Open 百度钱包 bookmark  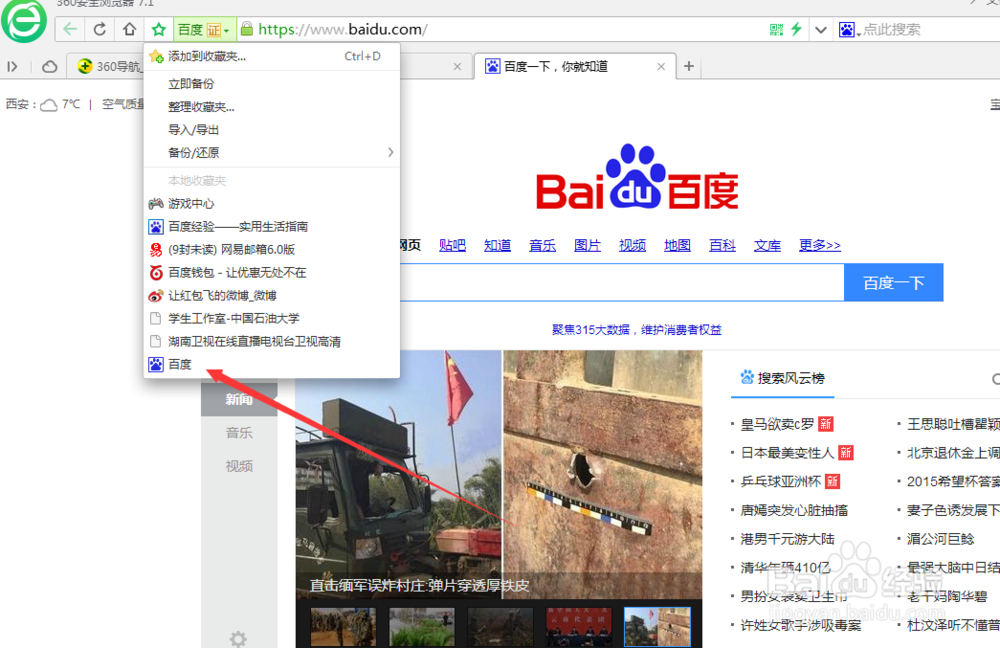[272, 272]
